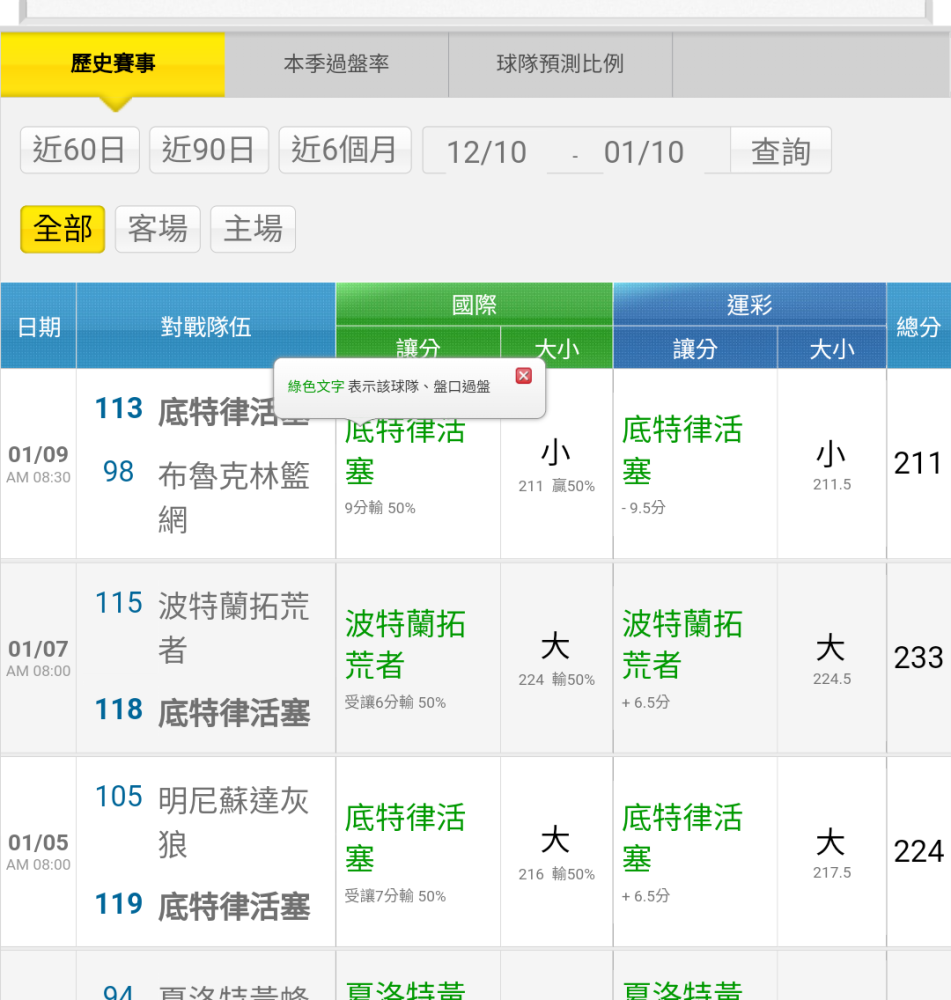Click 216 輸50% international over/under
The height and width of the screenshot is (1000, 951).
coord(556,874)
